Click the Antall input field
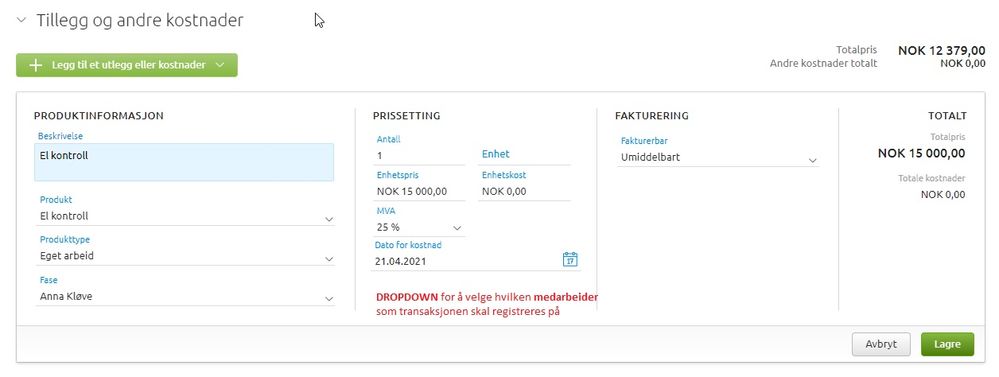Viewport: 999px width, 377px height. (420, 155)
